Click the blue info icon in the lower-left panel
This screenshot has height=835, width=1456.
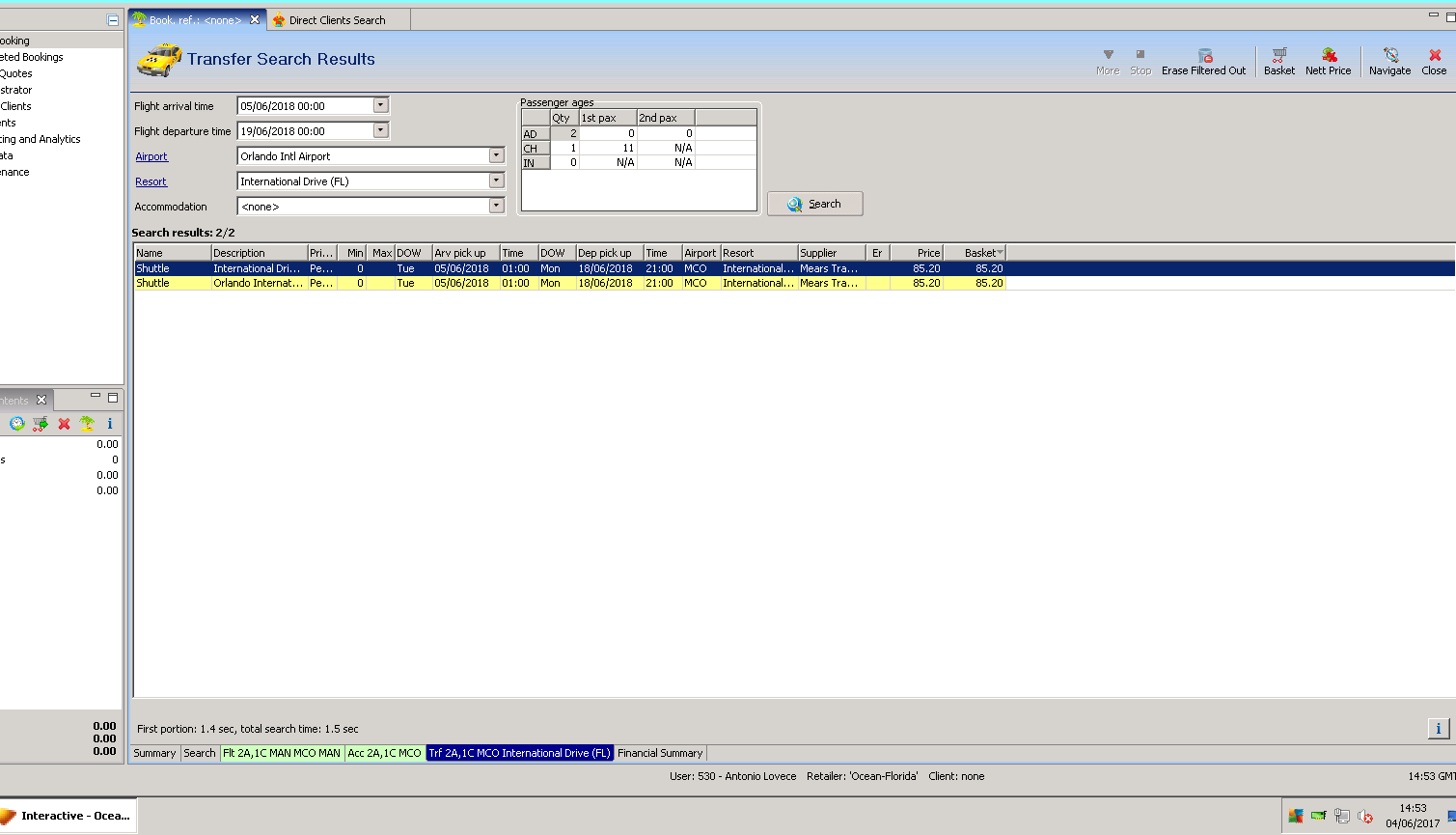[x=110, y=424]
